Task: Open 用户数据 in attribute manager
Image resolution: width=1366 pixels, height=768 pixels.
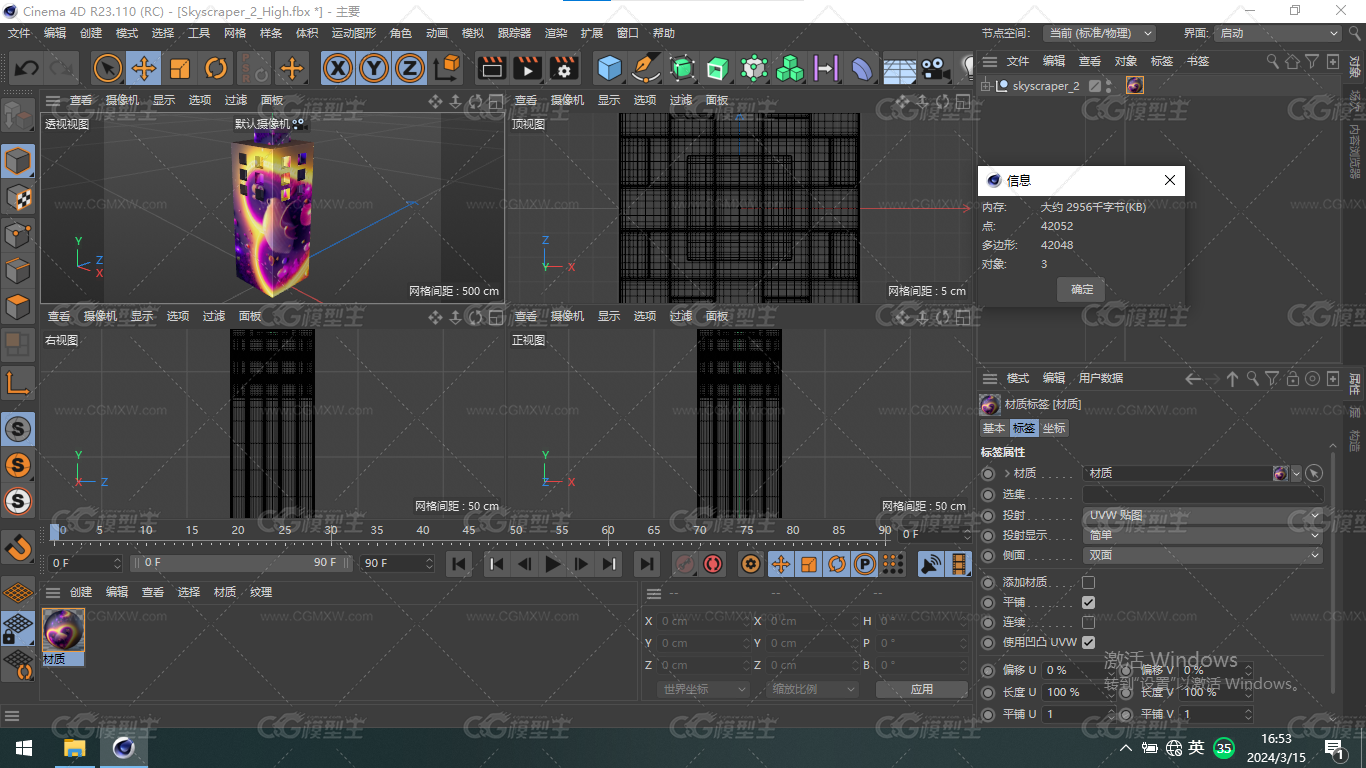Action: pyautogui.click(x=1100, y=378)
